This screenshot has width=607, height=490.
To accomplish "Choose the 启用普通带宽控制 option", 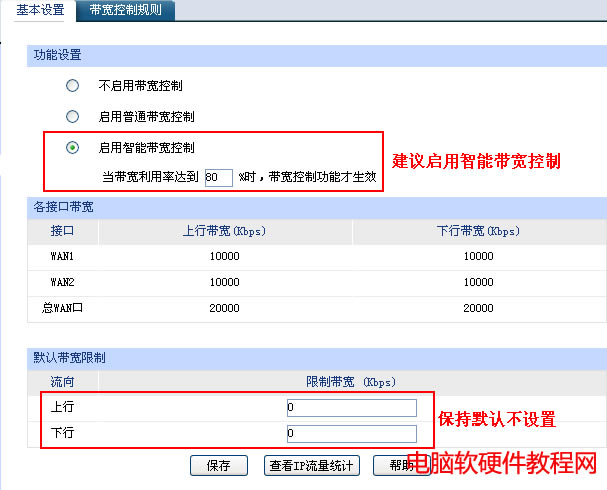I will 72,116.
